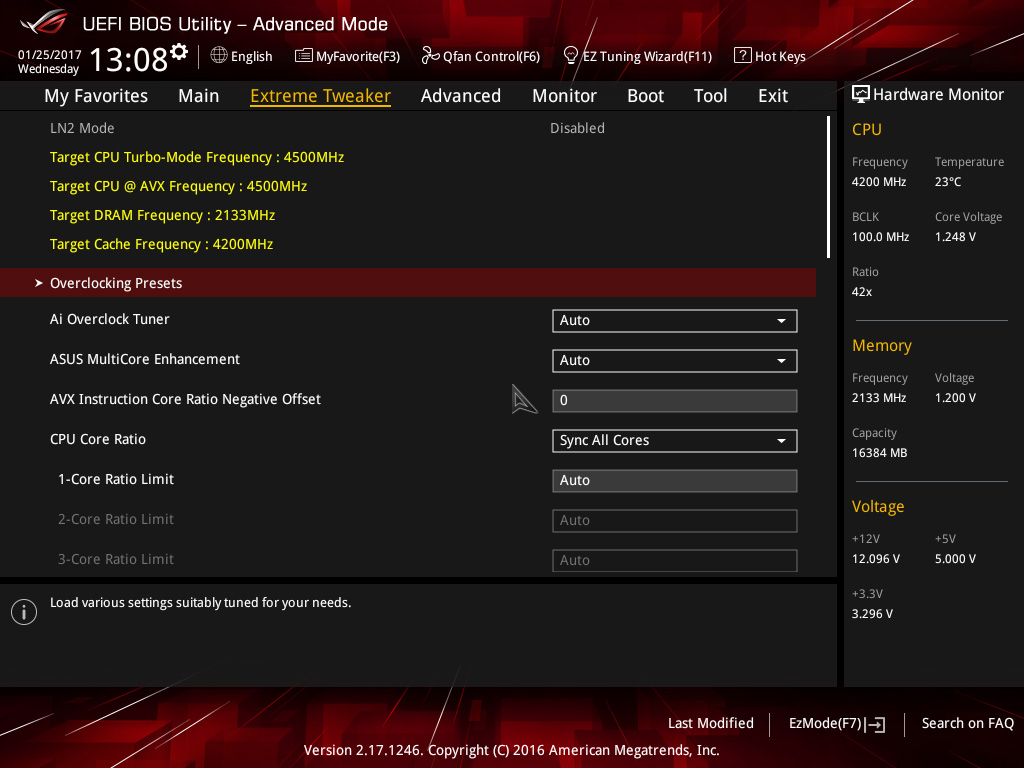Click +12V reading 12.096 V
This screenshot has height=768, width=1024.
[x=876, y=559]
